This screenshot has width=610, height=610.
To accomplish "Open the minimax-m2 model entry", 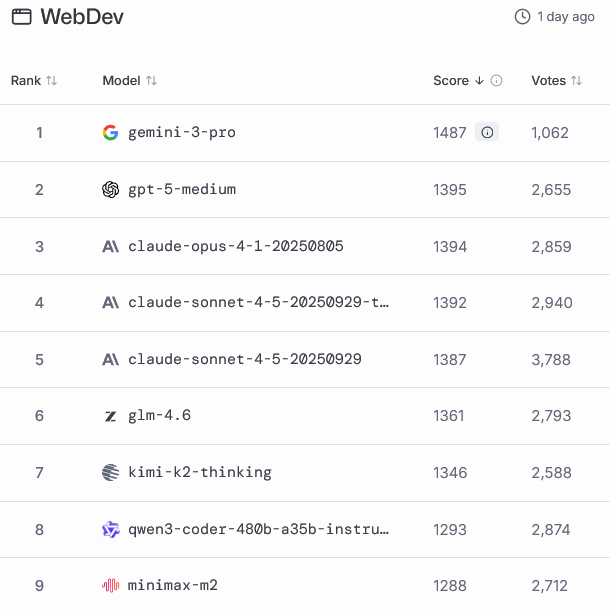I will [173, 585].
